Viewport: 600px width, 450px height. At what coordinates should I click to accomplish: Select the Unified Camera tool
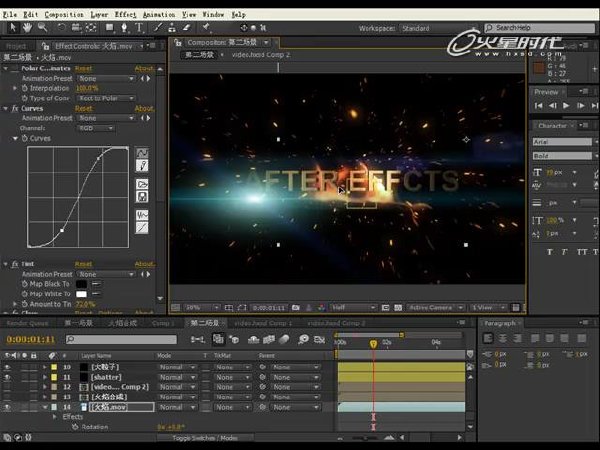coord(76,28)
